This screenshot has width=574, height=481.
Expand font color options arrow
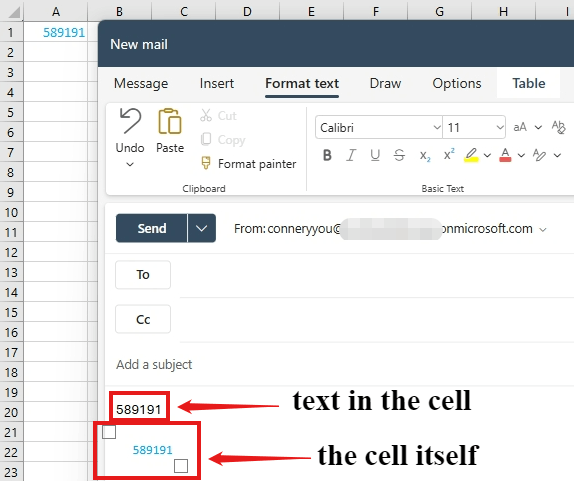click(x=521, y=156)
